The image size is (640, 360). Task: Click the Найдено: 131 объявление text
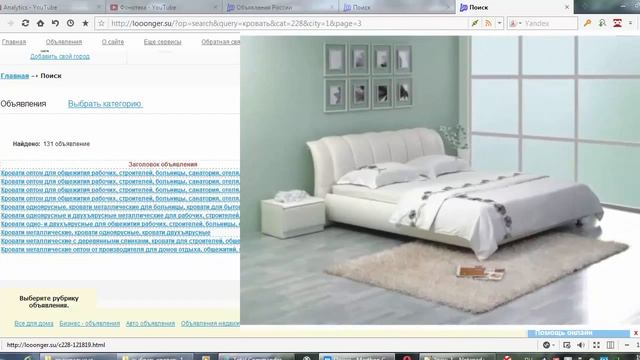coord(51,144)
